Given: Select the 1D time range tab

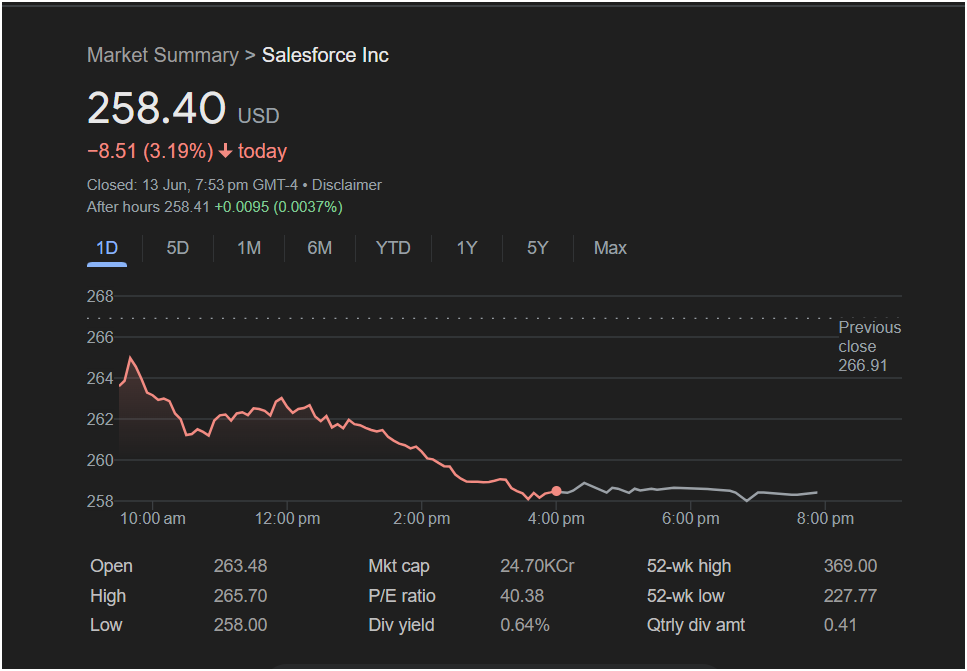Looking at the screenshot, I should pos(107,248).
